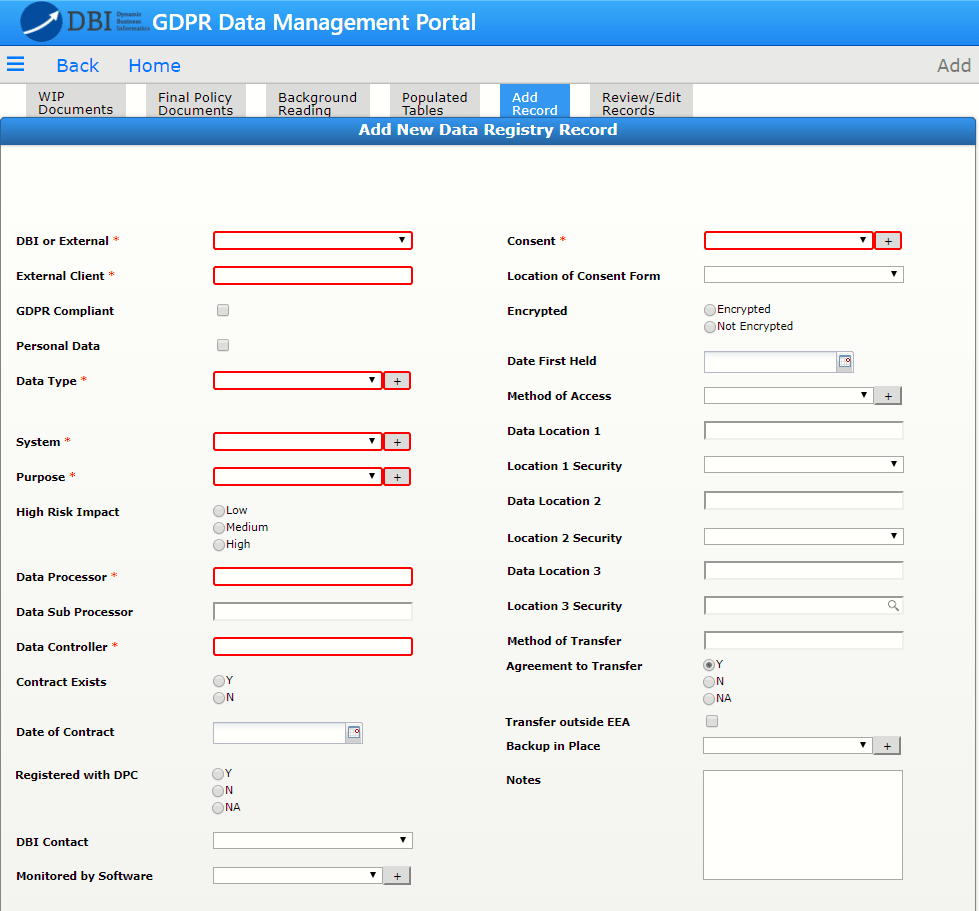Select Encrypted radio option

click(x=710, y=310)
